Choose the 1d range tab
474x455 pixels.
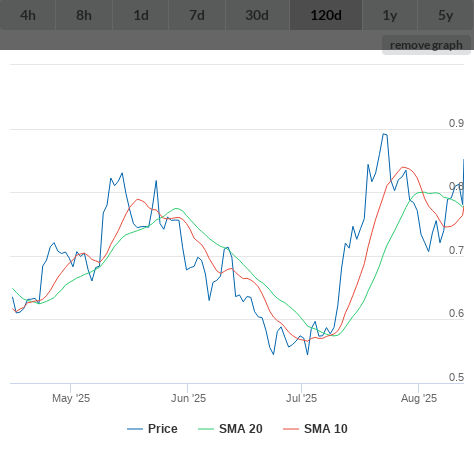click(x=141, y=15)
